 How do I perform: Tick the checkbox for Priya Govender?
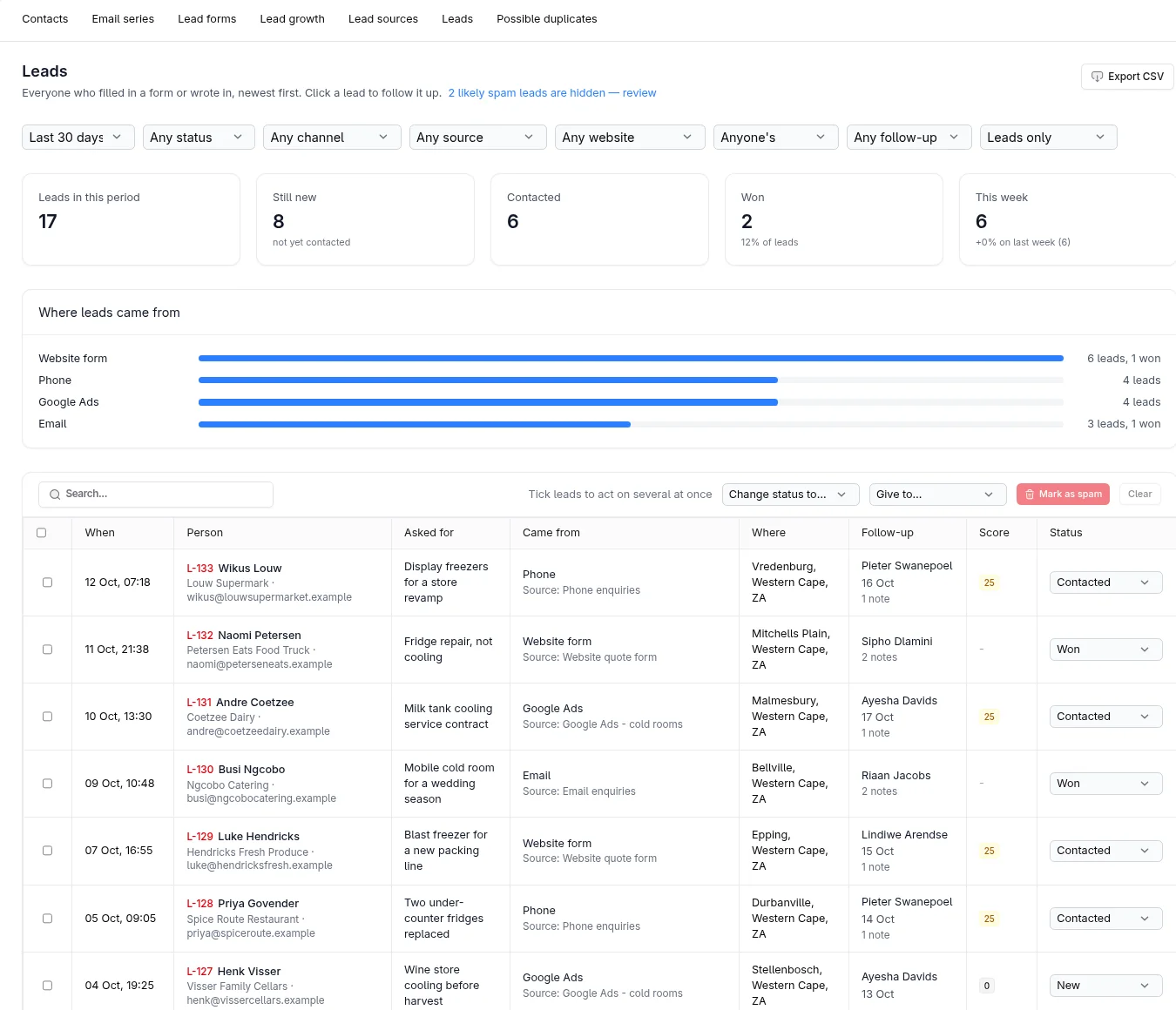coord(47,919)
